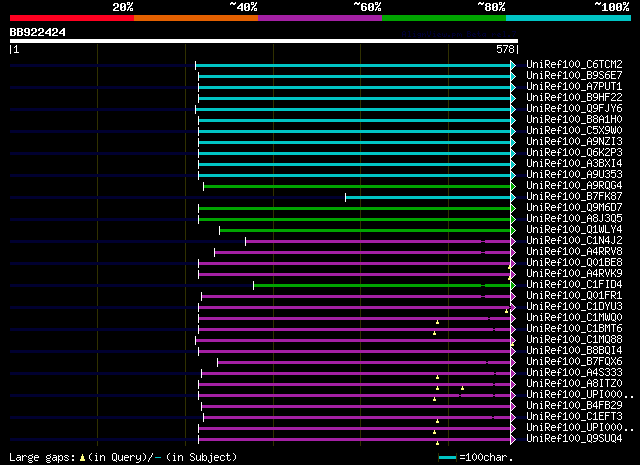Select the UniRef100_A9NZI3 label
The image size is (640, 465).
(x=574, y=142)
